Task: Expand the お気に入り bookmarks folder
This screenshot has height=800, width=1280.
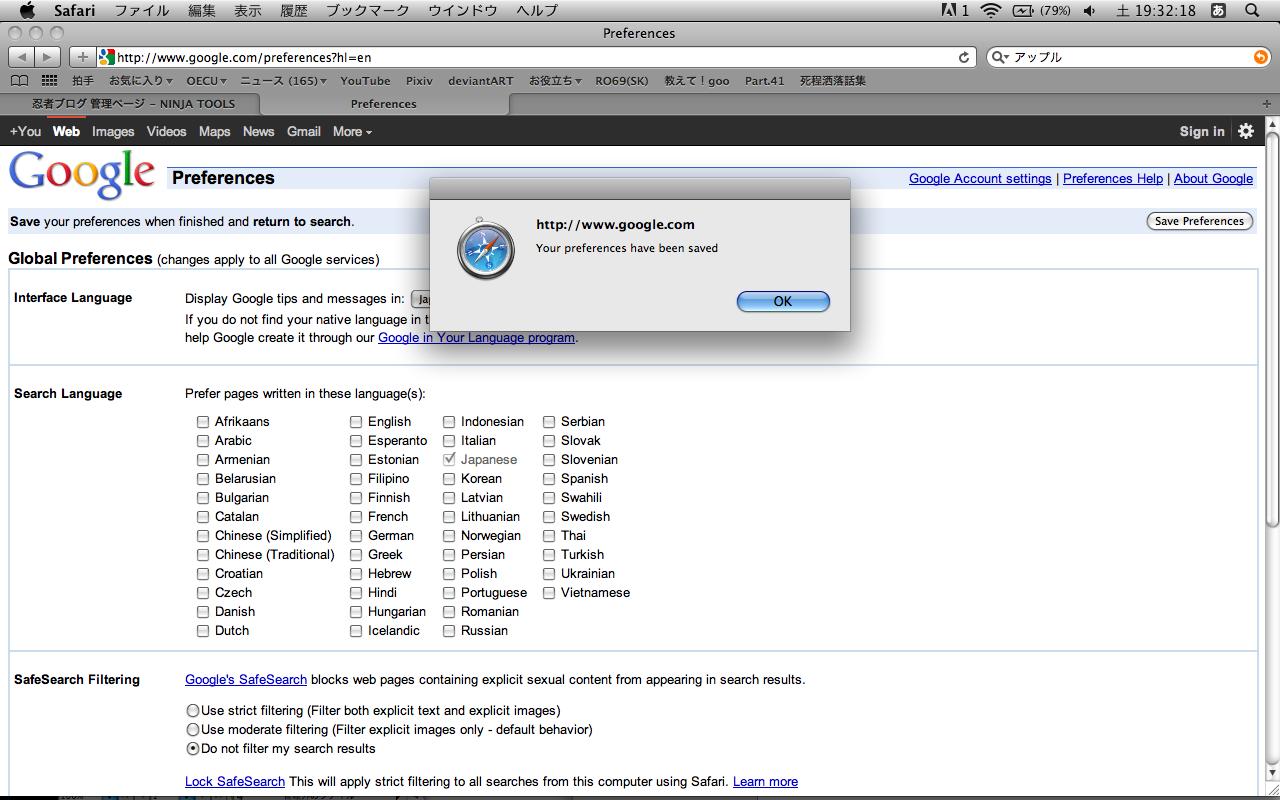Action: coord(141,81)
